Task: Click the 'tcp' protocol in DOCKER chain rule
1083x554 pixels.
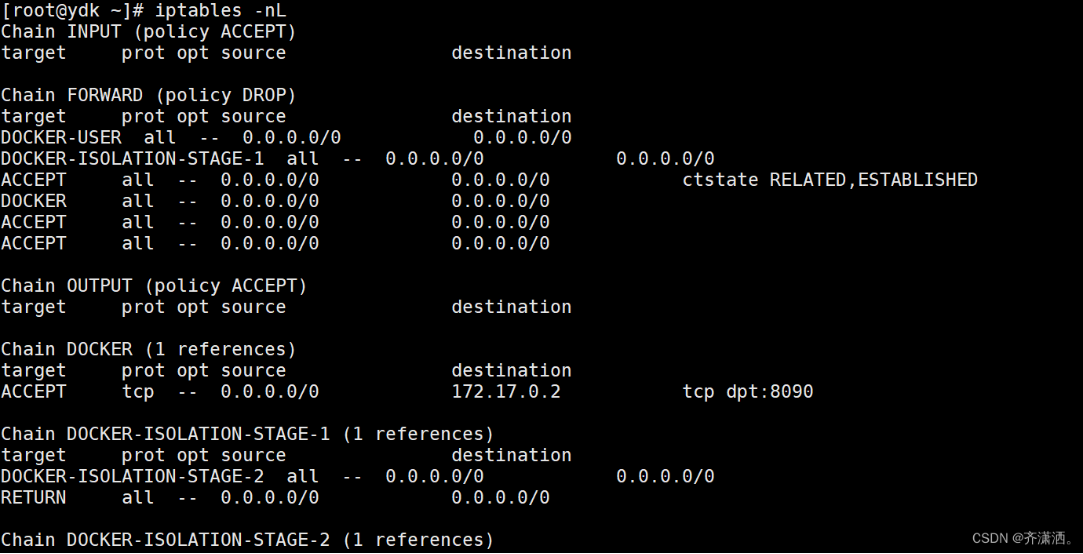Action: click(138, 392)
